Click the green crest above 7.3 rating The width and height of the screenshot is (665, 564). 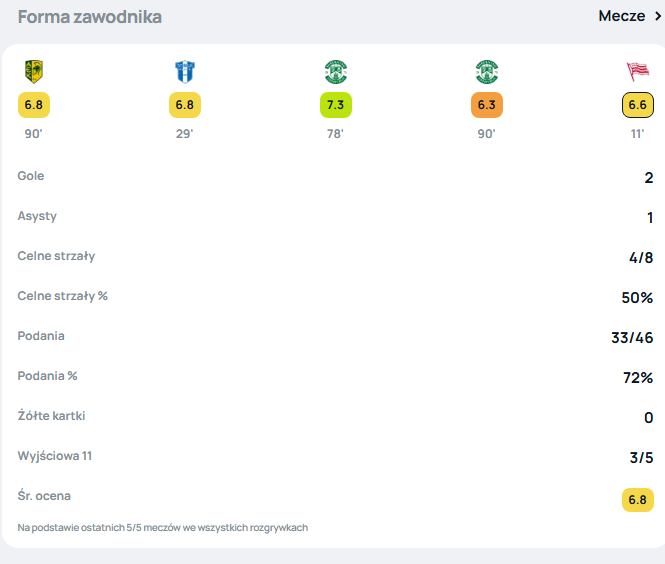coord(336,72)
